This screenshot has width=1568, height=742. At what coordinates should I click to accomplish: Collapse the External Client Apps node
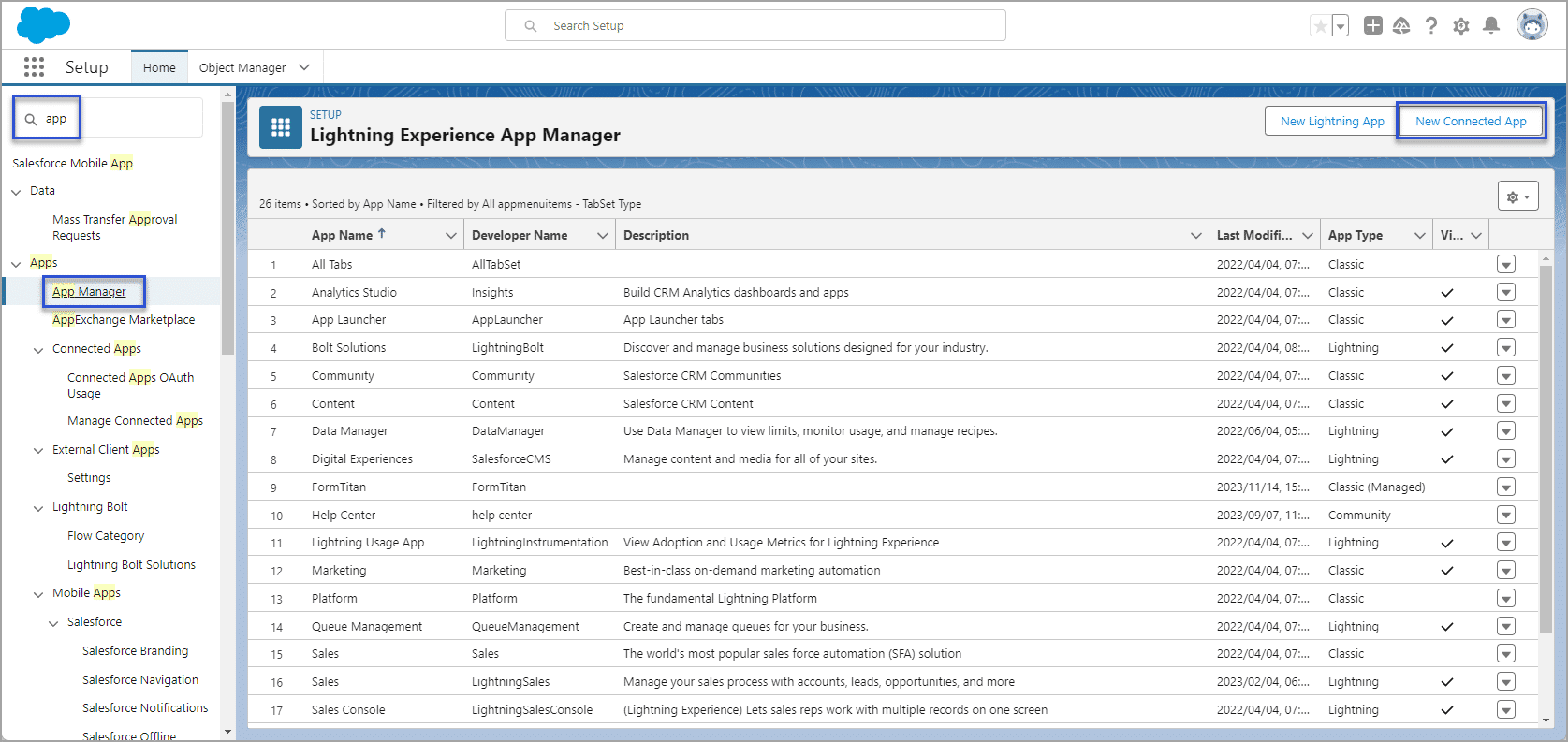pos(38,450)
